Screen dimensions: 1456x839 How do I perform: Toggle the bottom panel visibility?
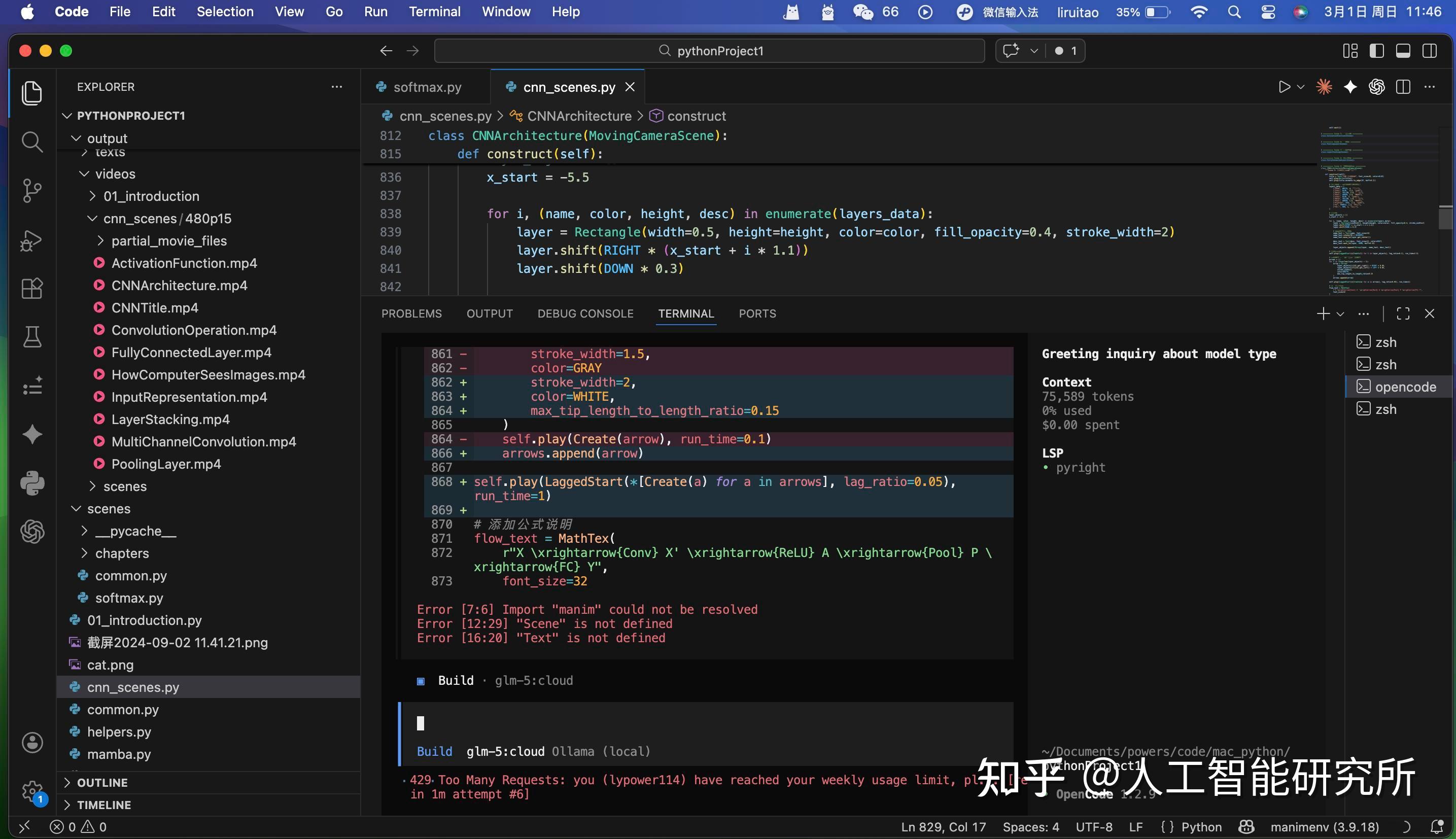1403,51
